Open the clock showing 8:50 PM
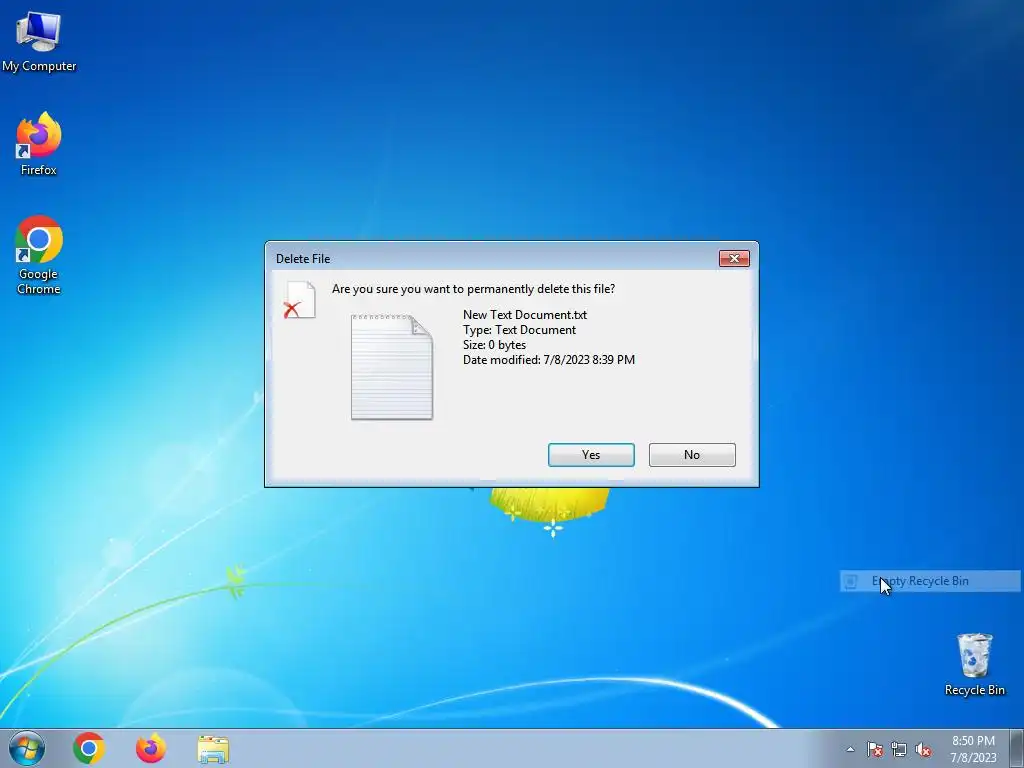Viewport: 1024px width, 768px height. (x=973, y=748)
